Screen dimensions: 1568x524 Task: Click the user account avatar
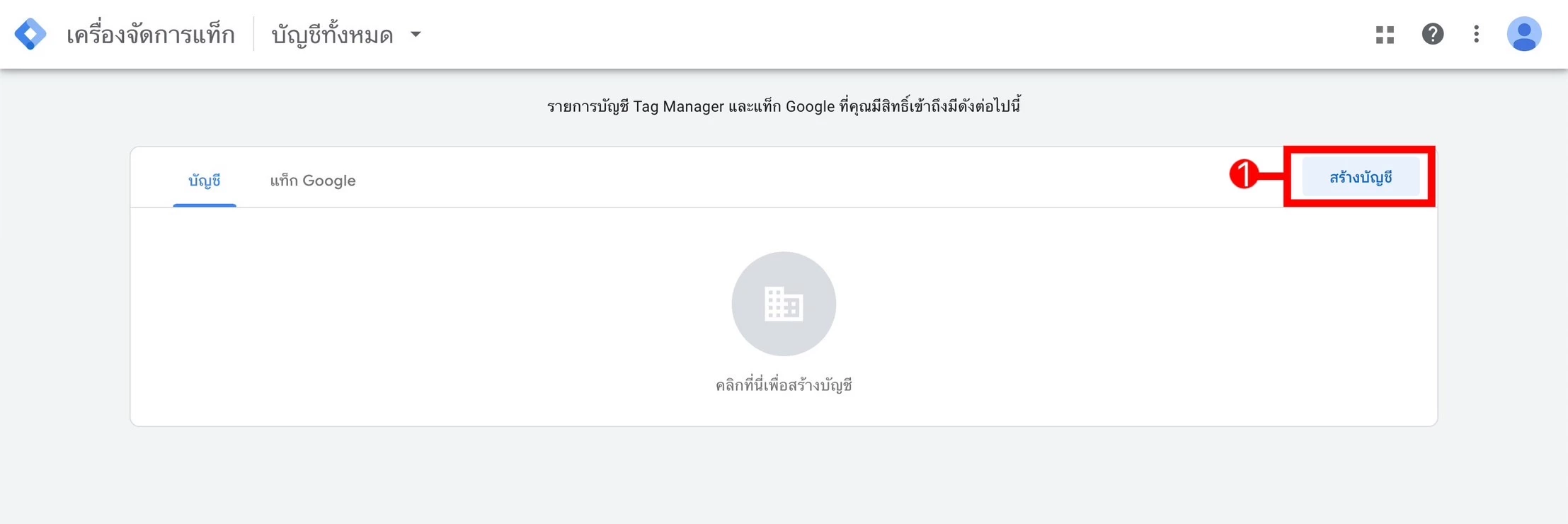click(1524, 34)
